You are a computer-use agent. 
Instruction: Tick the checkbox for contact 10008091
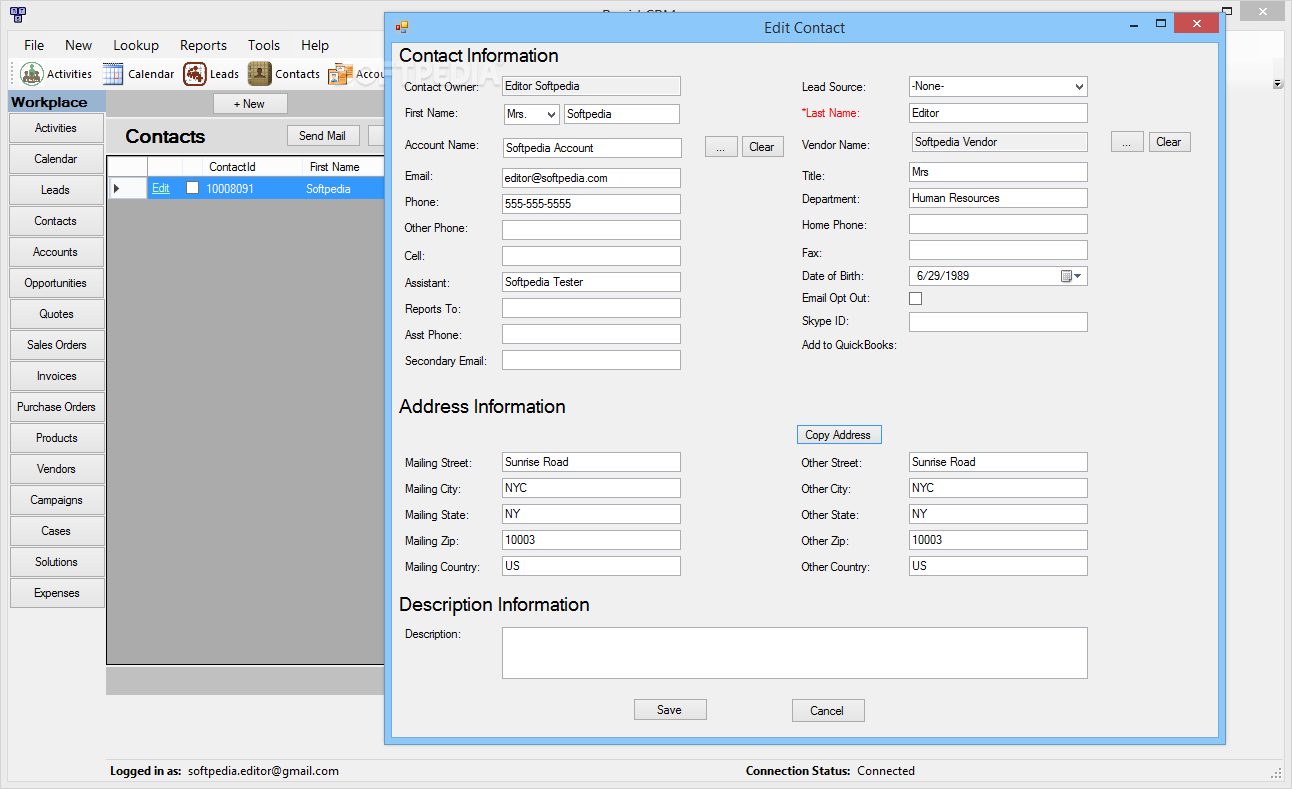tap(193, 188)
